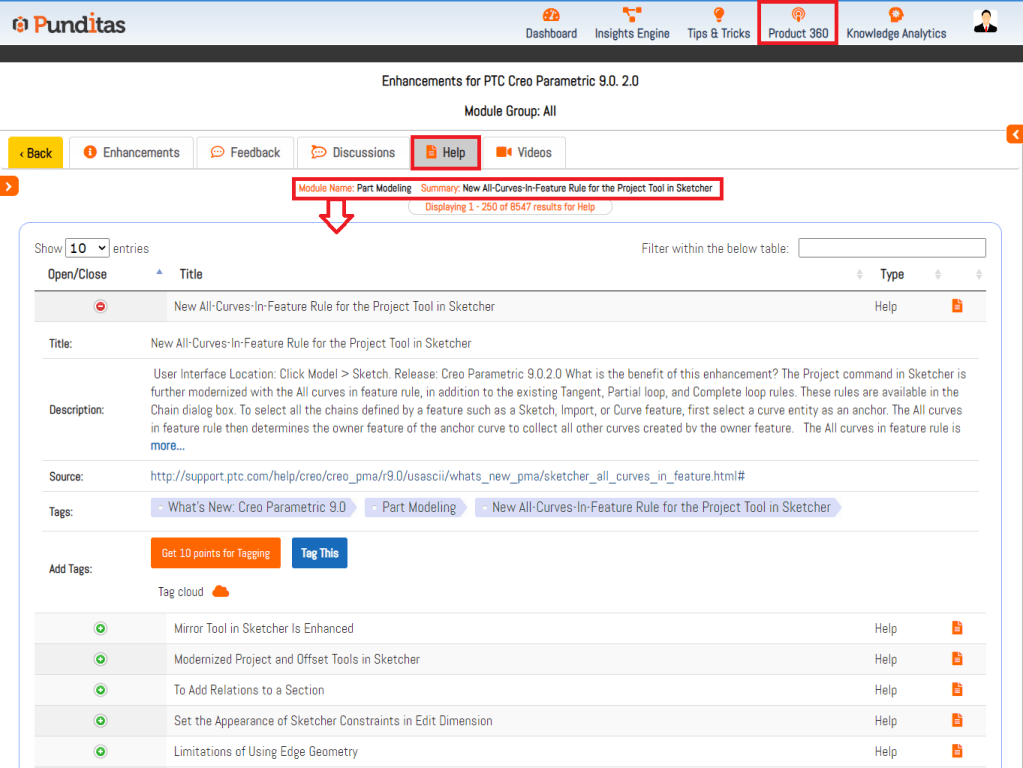Click the Tips & Tricks lightbulb icon
The width and height of the screenshot is (1023, 768).
(718, 15)
